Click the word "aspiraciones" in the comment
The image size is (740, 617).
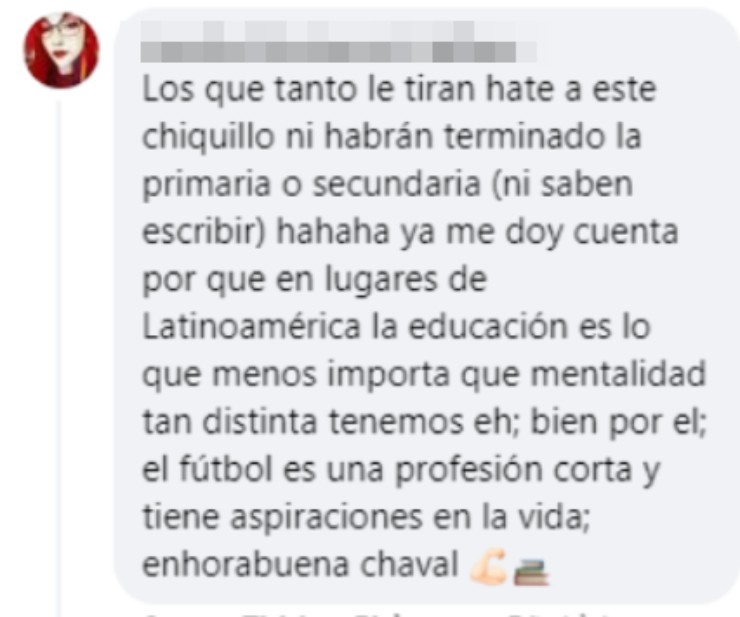(x=326, y=518)
